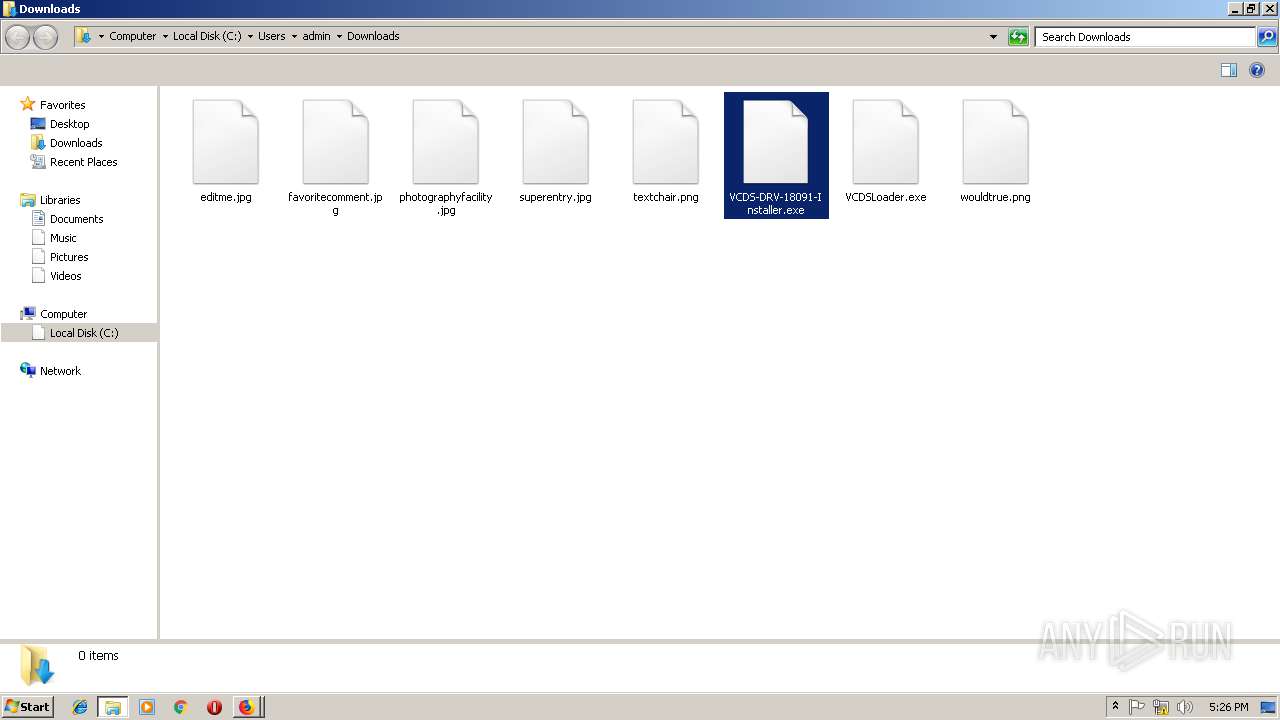The height and width of the screenshot is (720, 1280).
Task: Select Favorites in the navigation pane
Action: 62,105
